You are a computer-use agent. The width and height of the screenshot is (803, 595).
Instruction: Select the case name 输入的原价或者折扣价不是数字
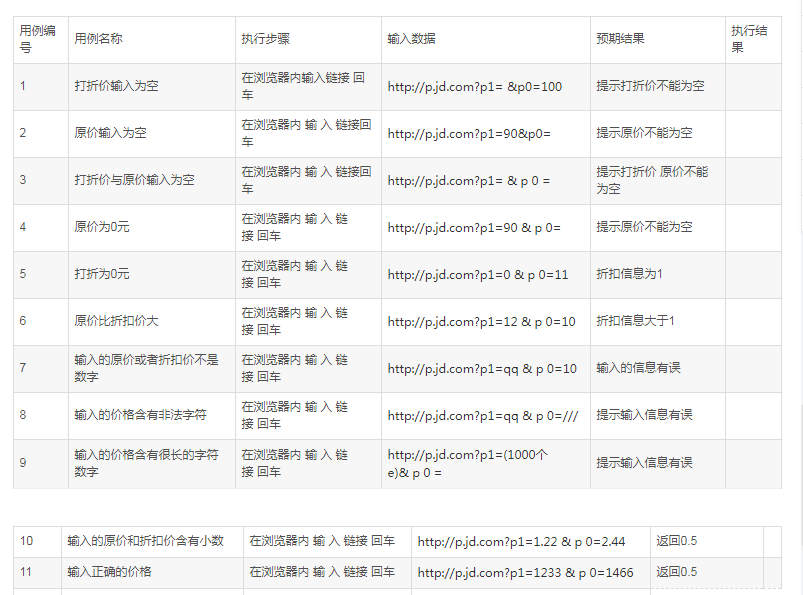[146, 368]
